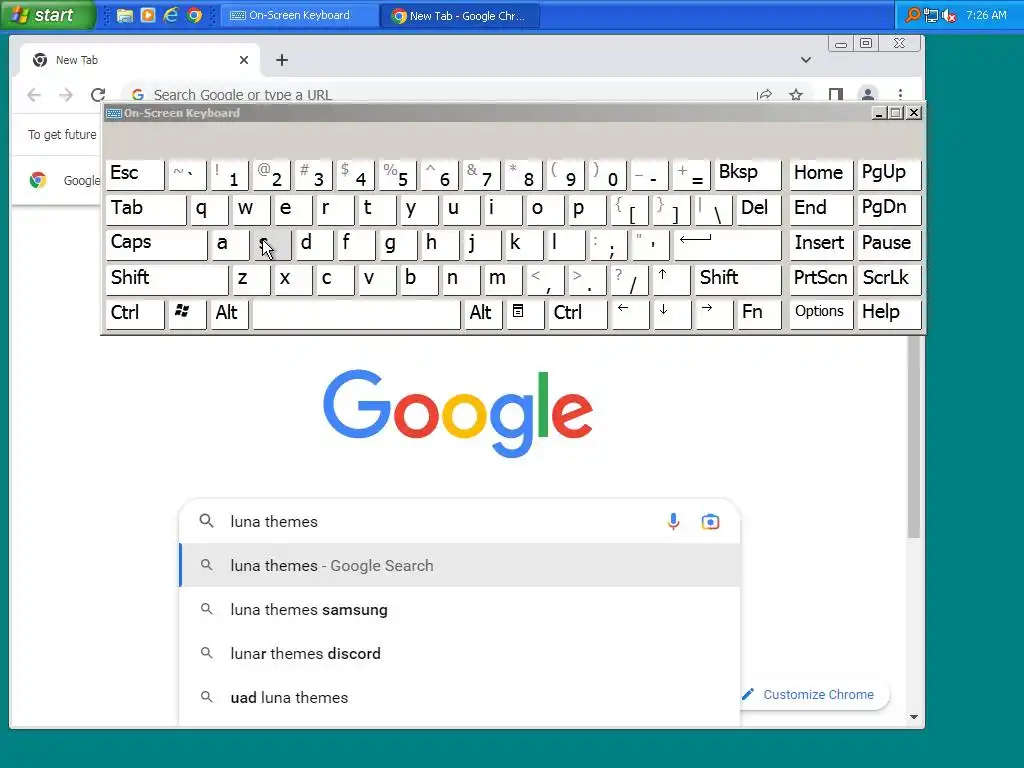The height and width of the screenshot is (768, 1024).
Task: Go forward in Chrome history
Action: click(66, 95)
